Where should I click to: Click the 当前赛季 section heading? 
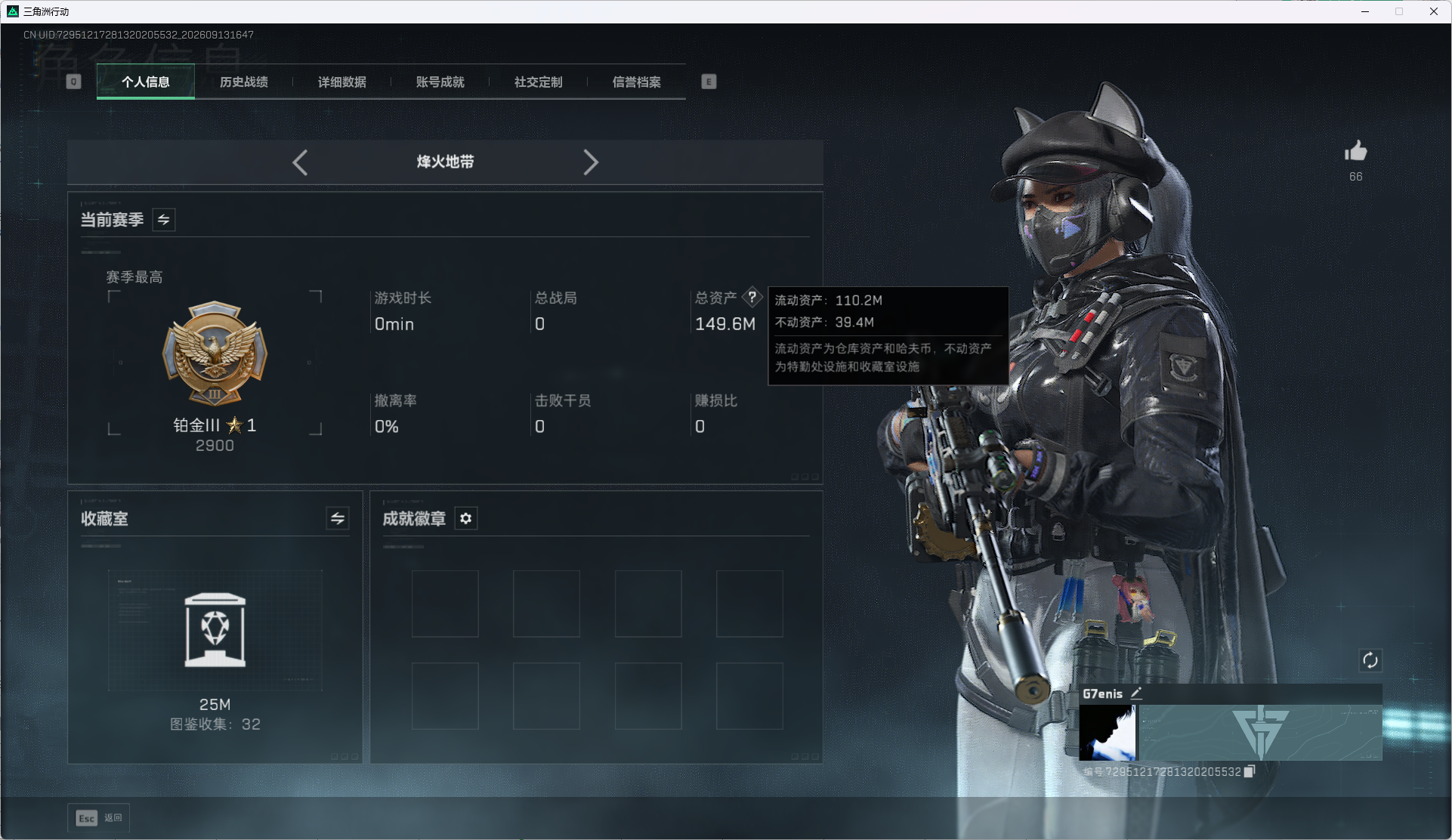pyautogui.click(x=113, y=220)
